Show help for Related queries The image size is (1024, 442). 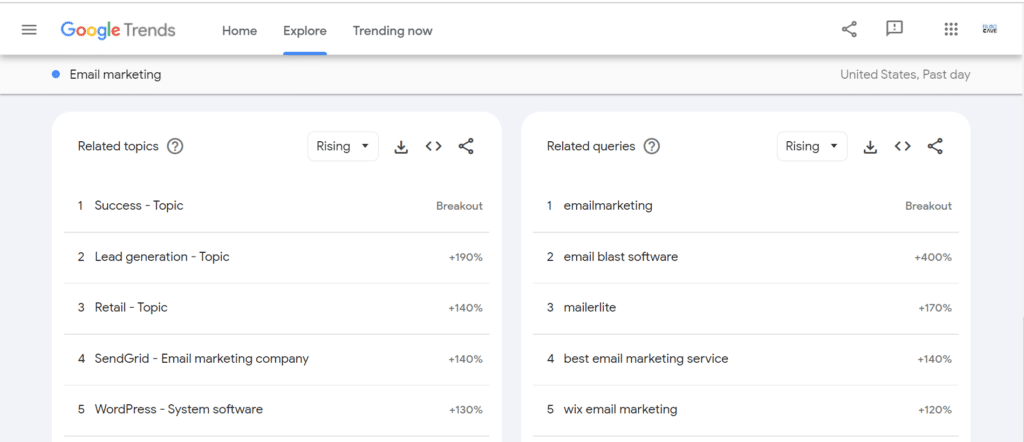click(652, 146)
